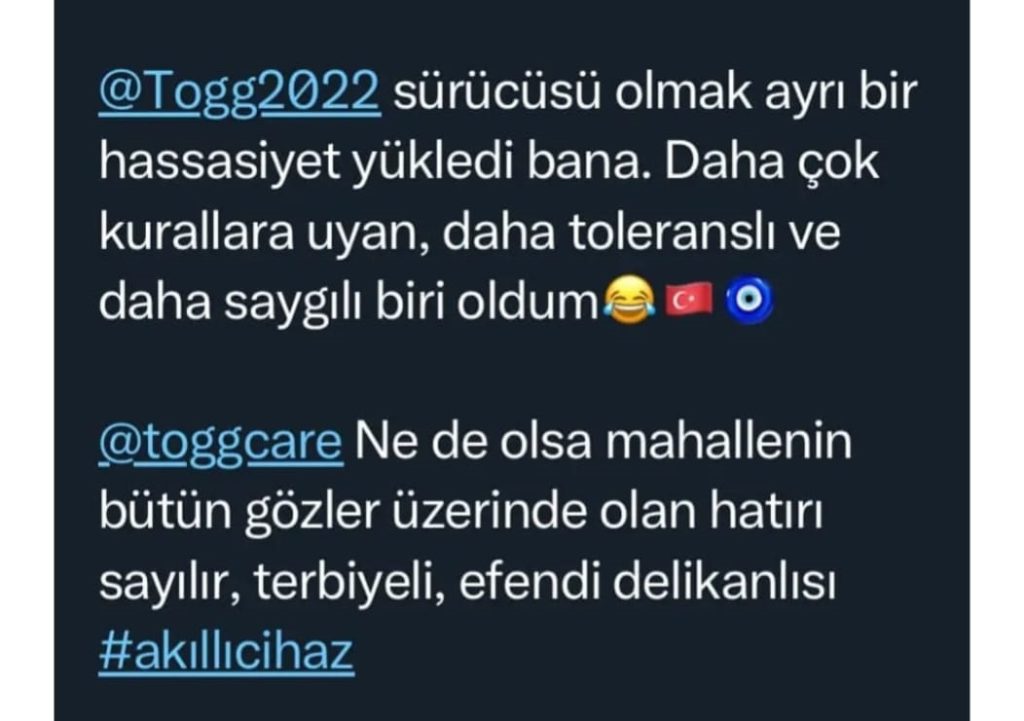
Task: Click the word "delikanlısı"
Action: click(724, 581)
